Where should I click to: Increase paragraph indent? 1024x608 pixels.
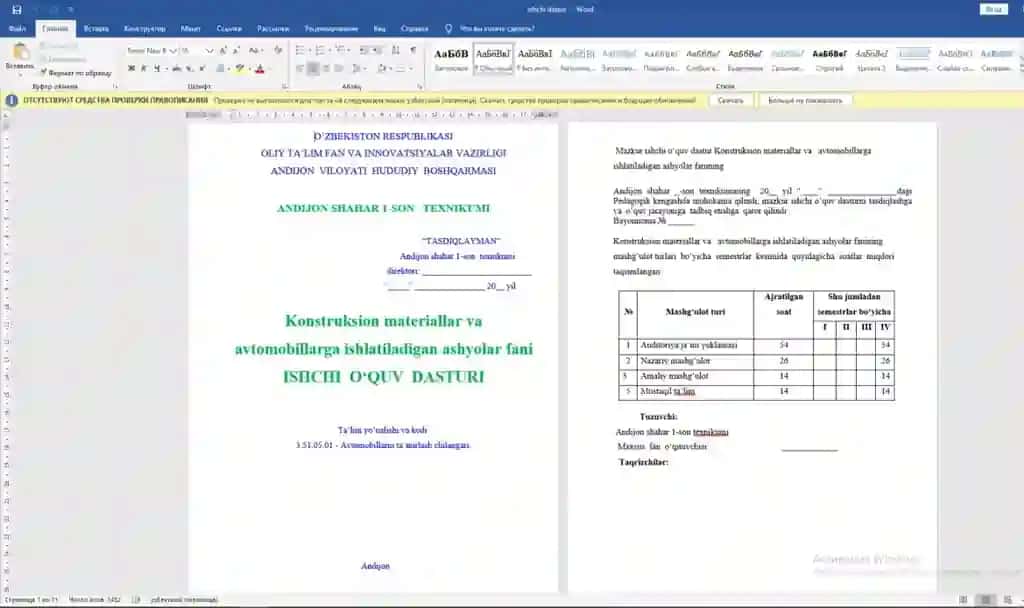379,50
